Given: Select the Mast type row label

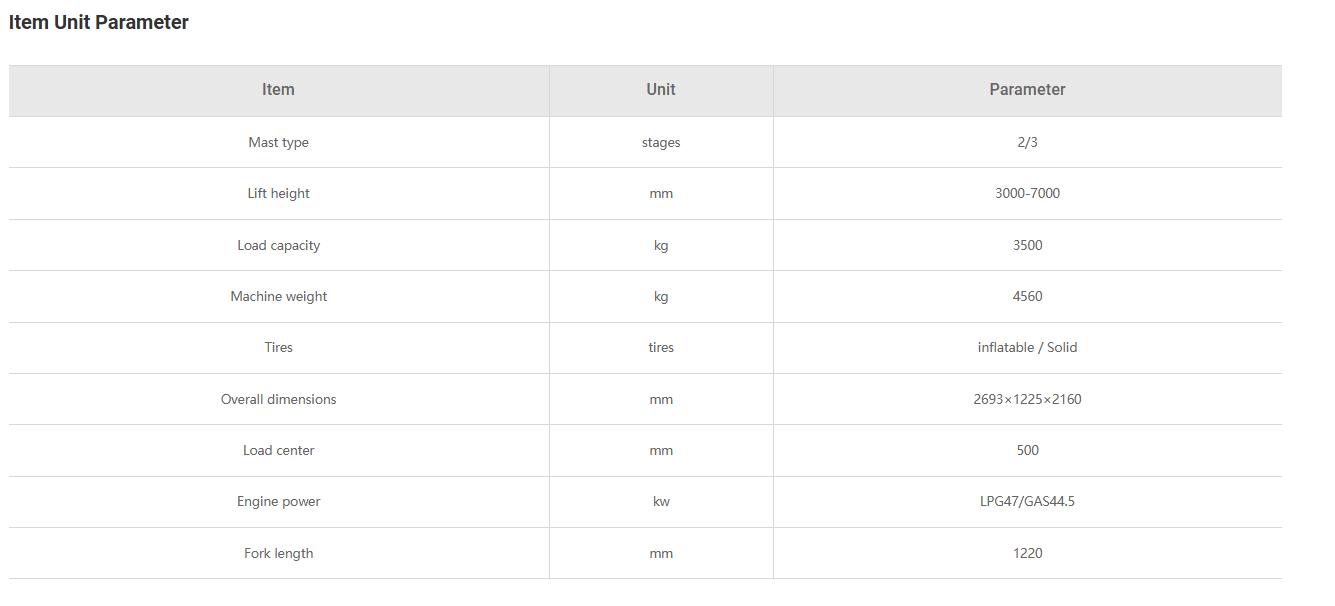Looking at the screenshot, I should 278,142.
